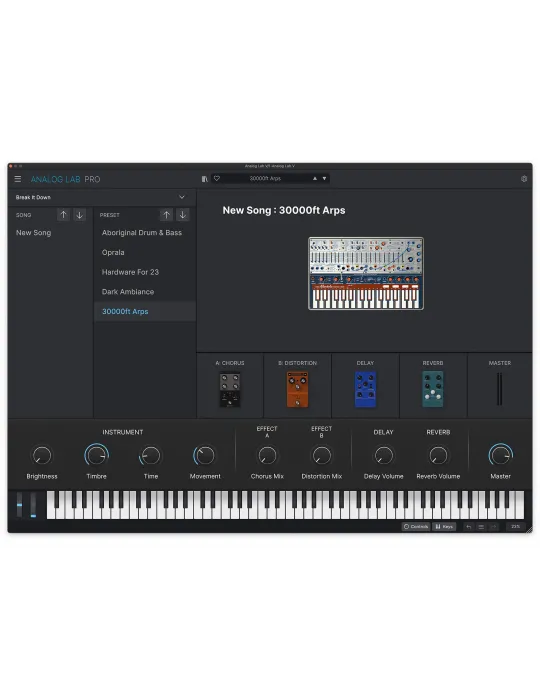Toggle the Controls panel button
The height and width of the screenshot is (700, 540).
(416, 527)
